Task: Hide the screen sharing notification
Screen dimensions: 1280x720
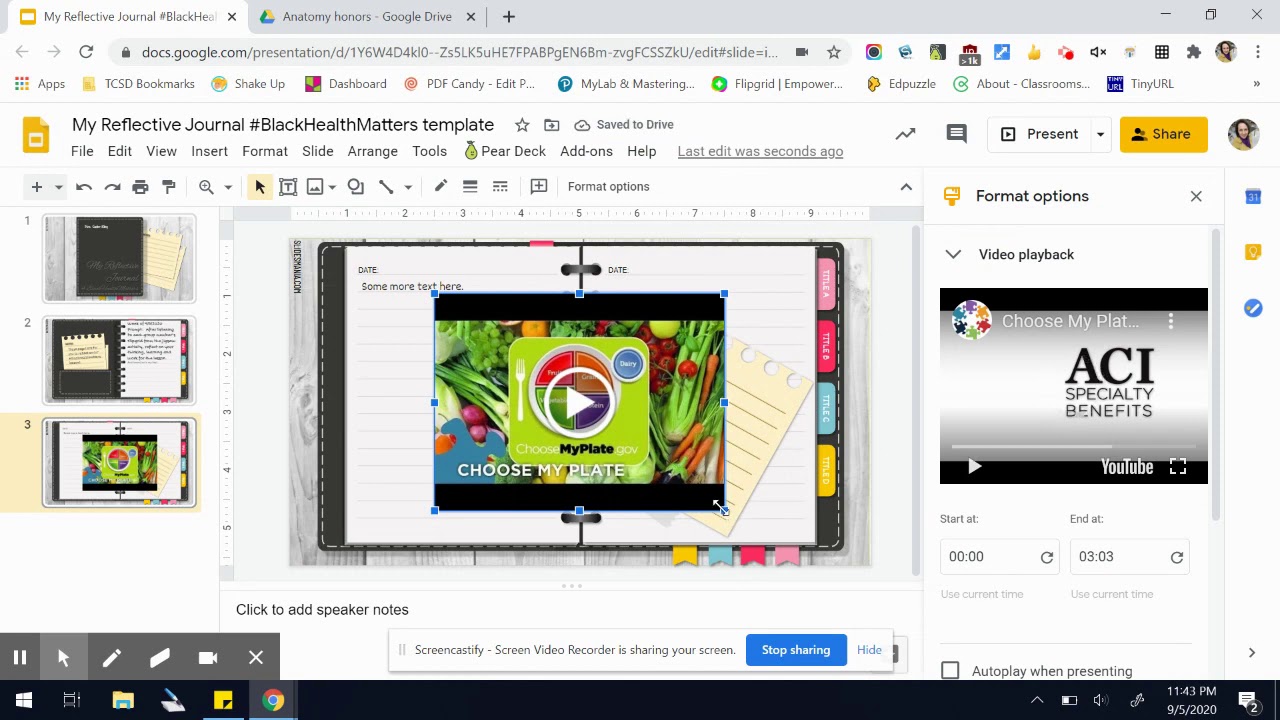Action: tap(869, 650)
